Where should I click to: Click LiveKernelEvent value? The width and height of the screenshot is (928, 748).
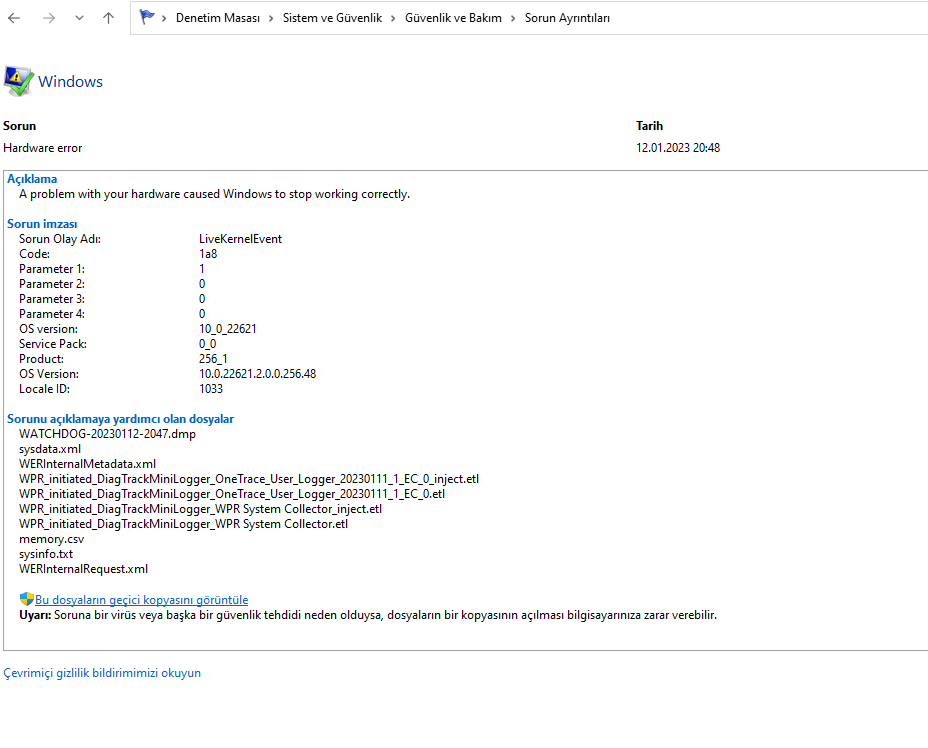tap(240, 238)
